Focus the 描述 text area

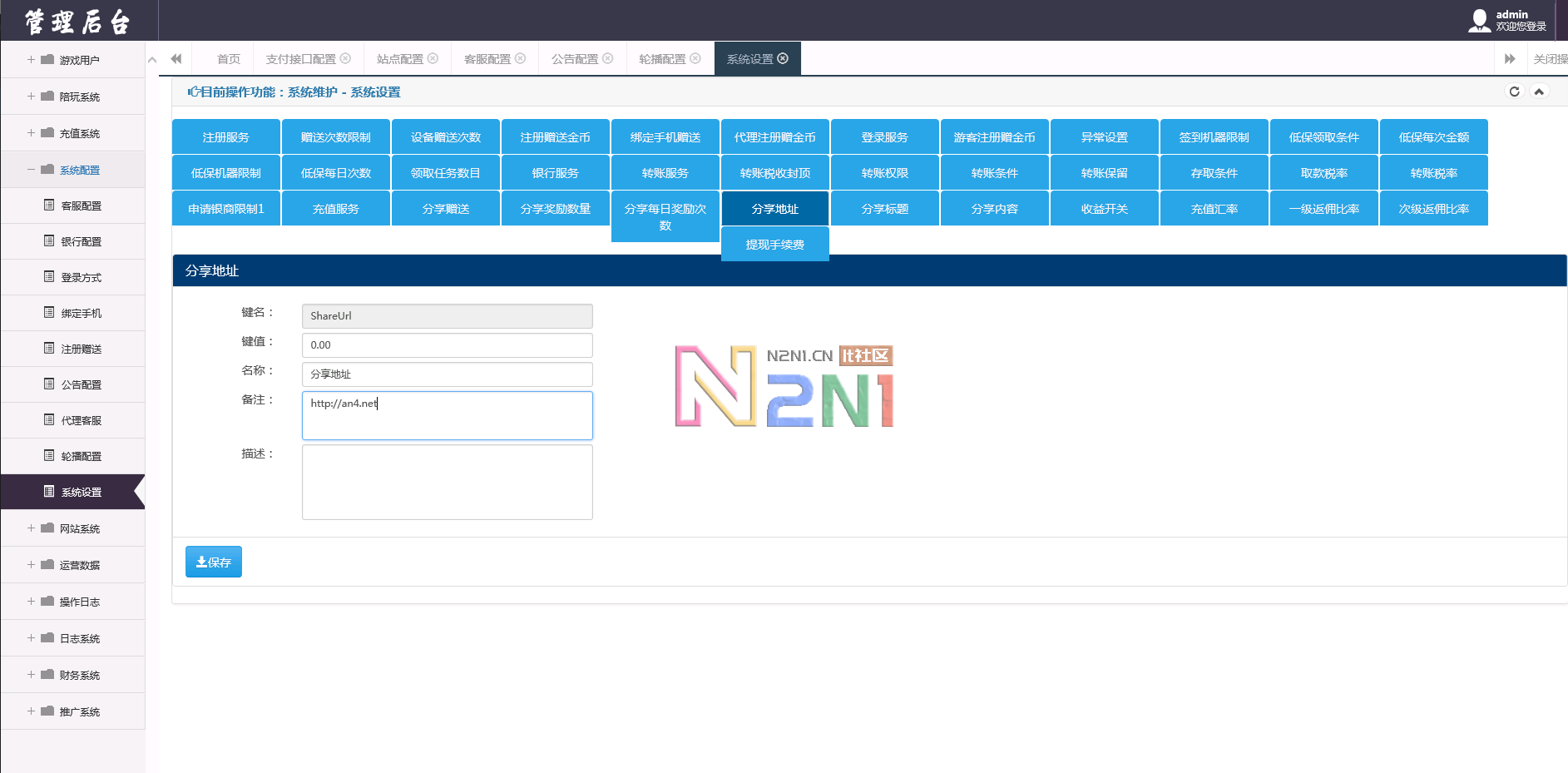coord(447,482)
